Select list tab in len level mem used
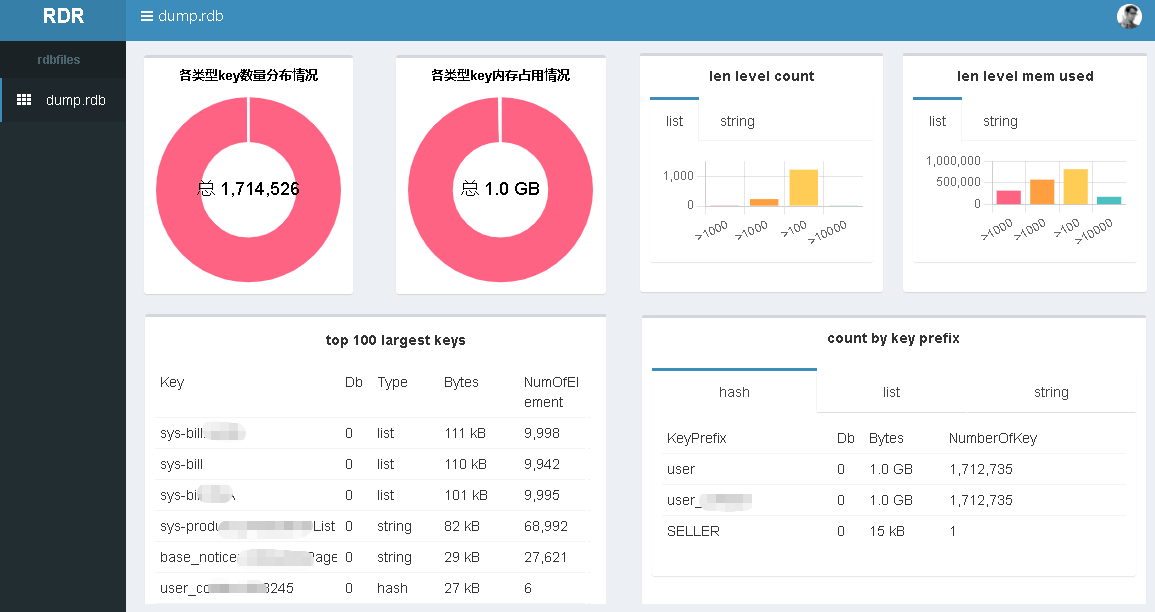The width and height of the screenshot is (1155, 612). point(937,121)
